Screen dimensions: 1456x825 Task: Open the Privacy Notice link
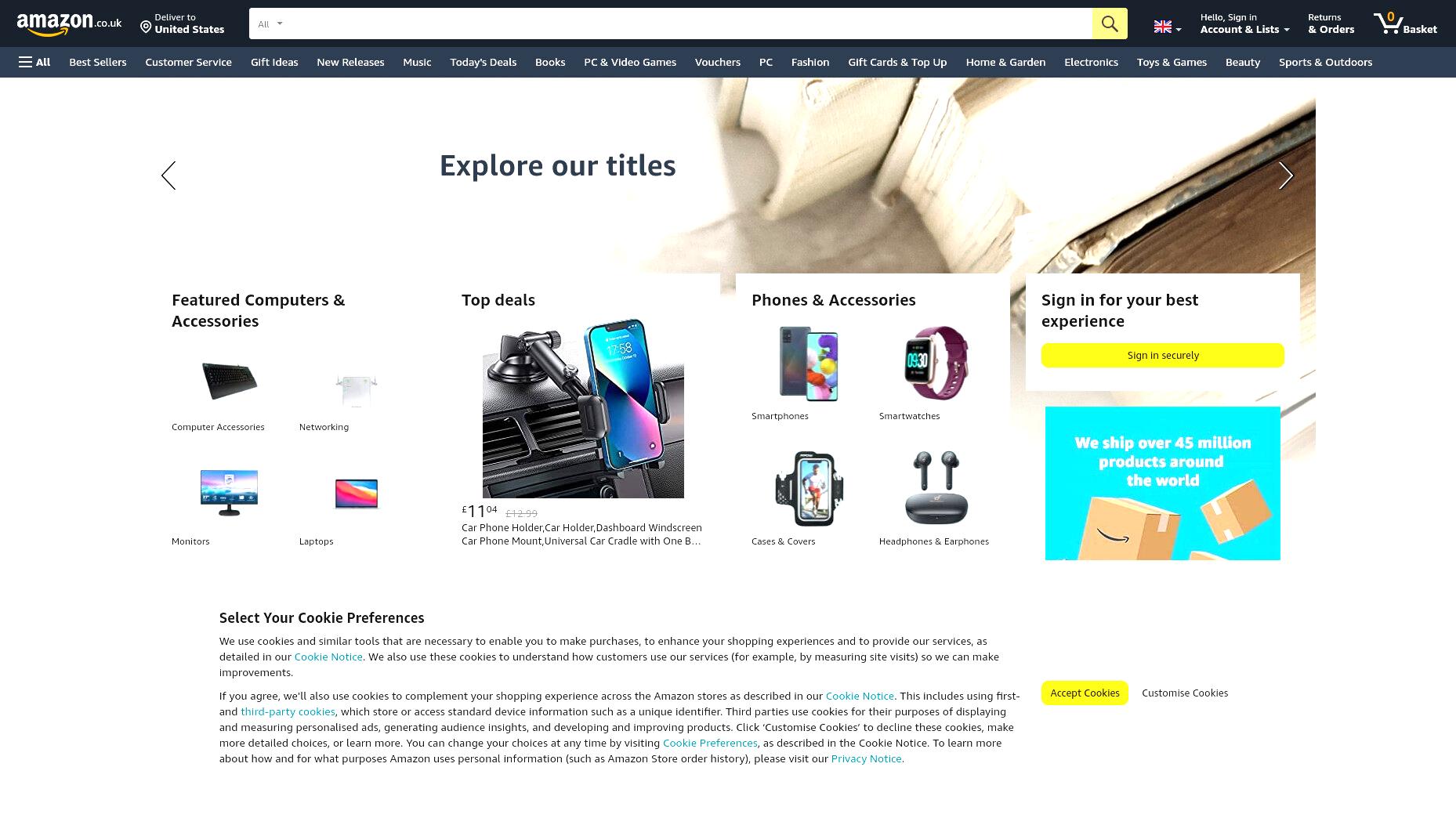pyautogui.click(x=866, y=758)
